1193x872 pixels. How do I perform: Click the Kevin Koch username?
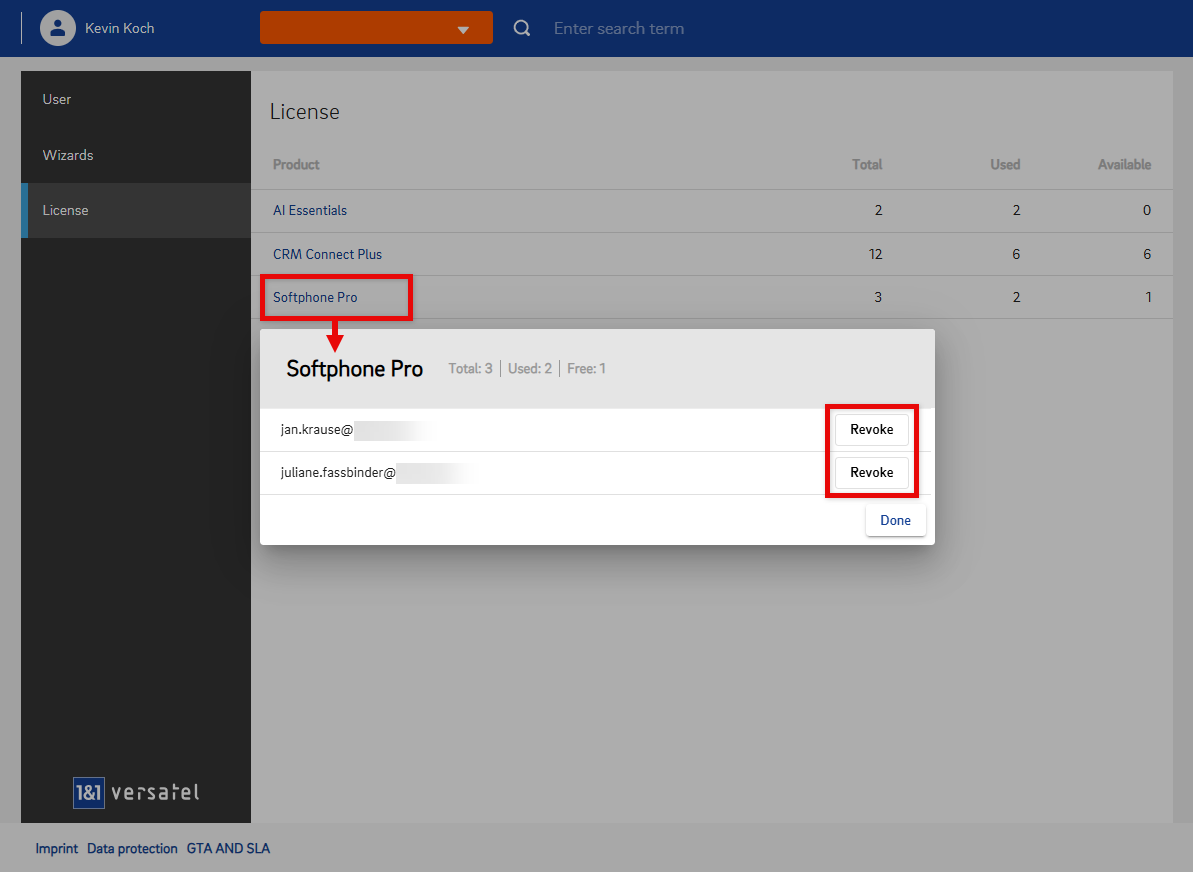point(120,28)
